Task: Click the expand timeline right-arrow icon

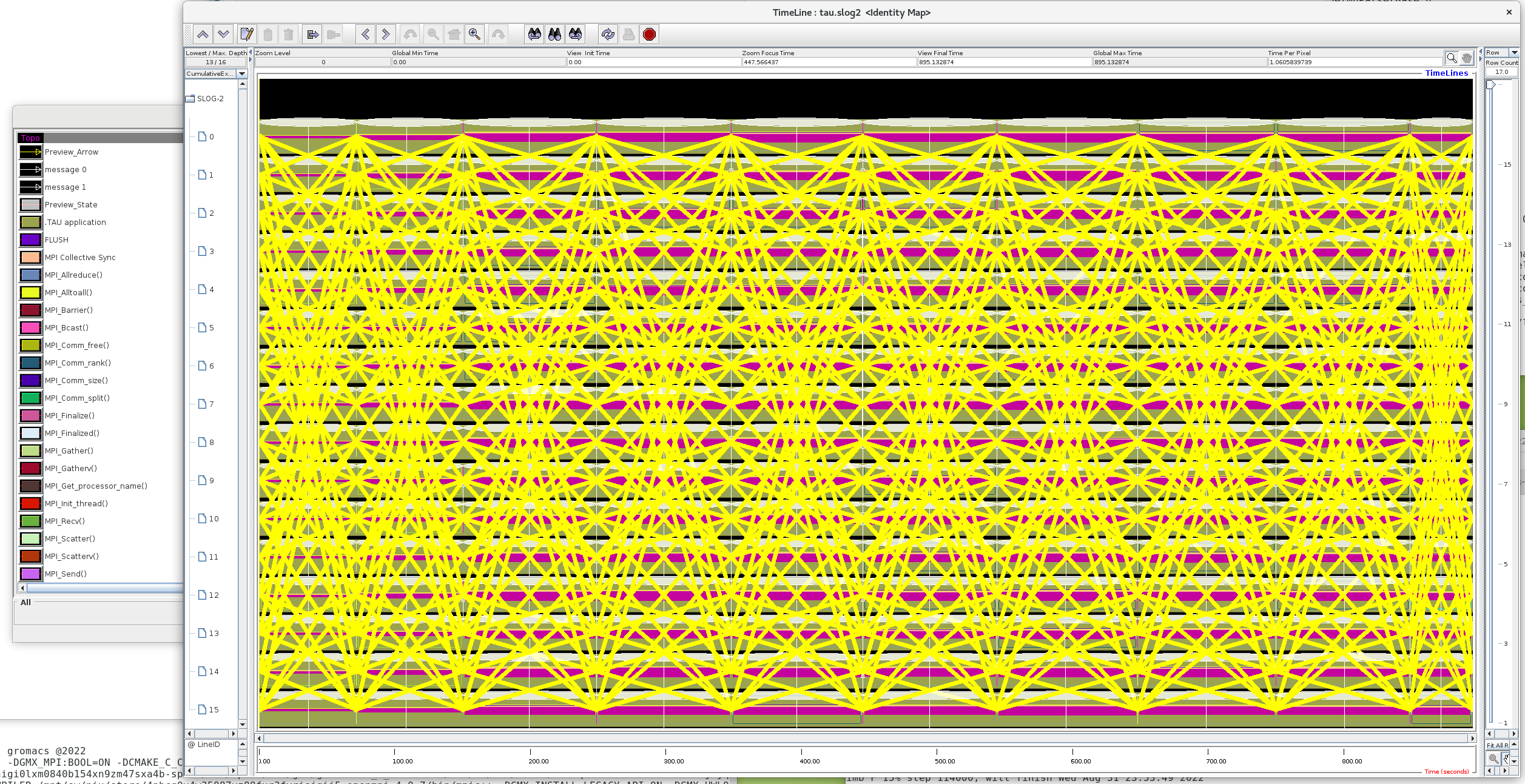Action: 312,35
